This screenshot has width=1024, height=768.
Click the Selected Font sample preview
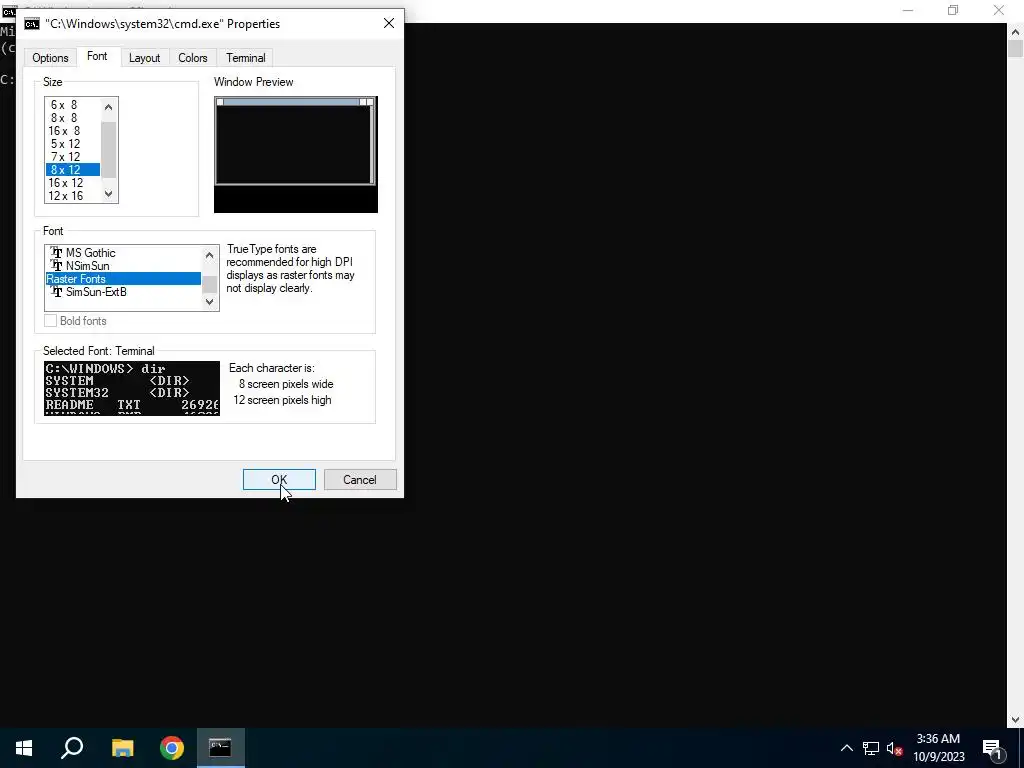(132, 388)
